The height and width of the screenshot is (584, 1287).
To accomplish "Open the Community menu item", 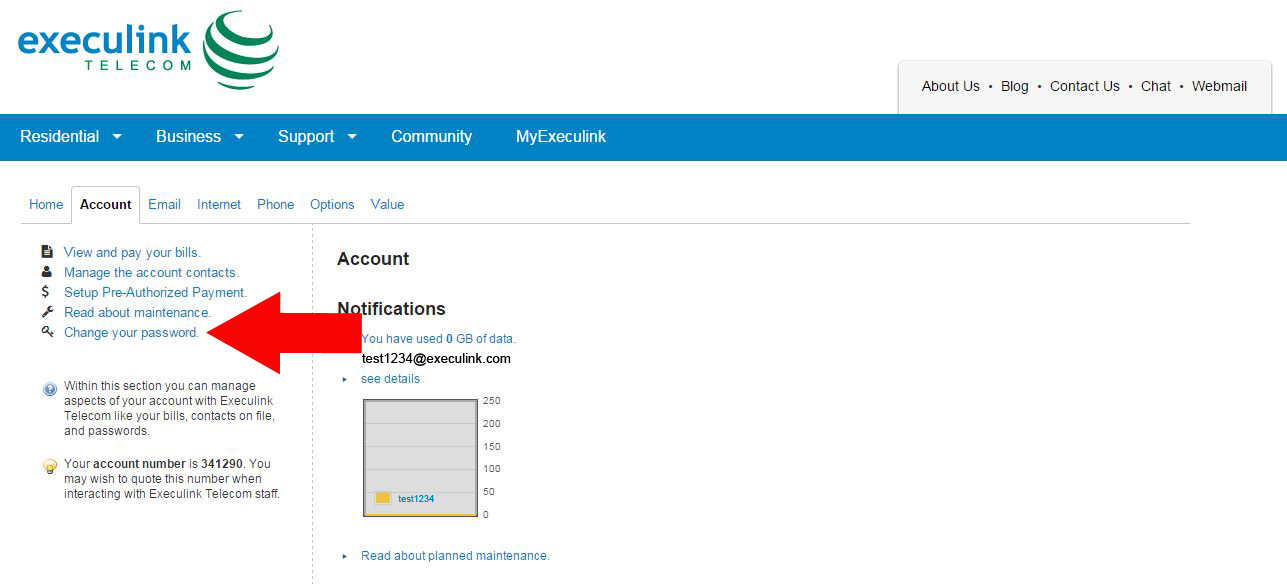I will pyautogui.click(x=431, y=137).
